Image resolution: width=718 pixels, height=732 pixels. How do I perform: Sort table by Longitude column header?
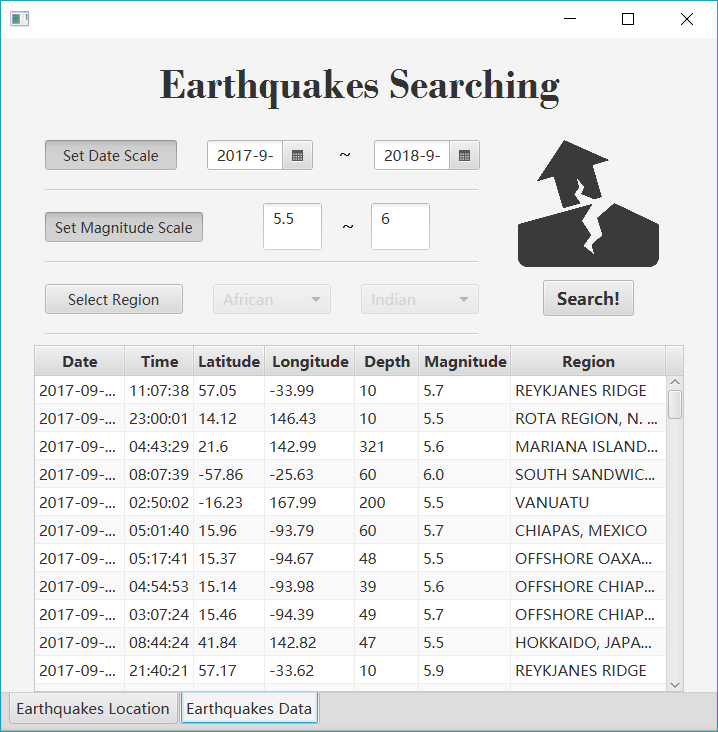click(x=310, y=361)
